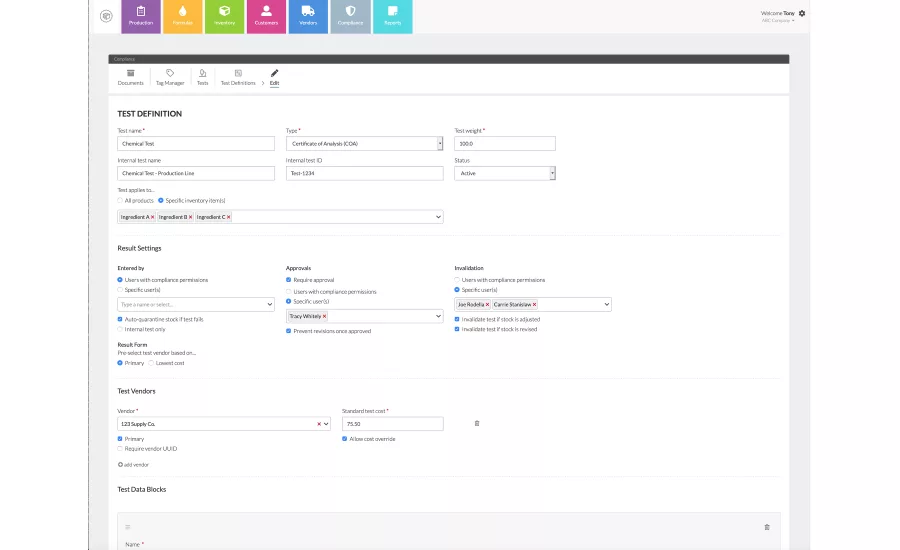Remove the Ingredient B tag
This screenshot has height=550, width=900.
click(x=190, y=217)
